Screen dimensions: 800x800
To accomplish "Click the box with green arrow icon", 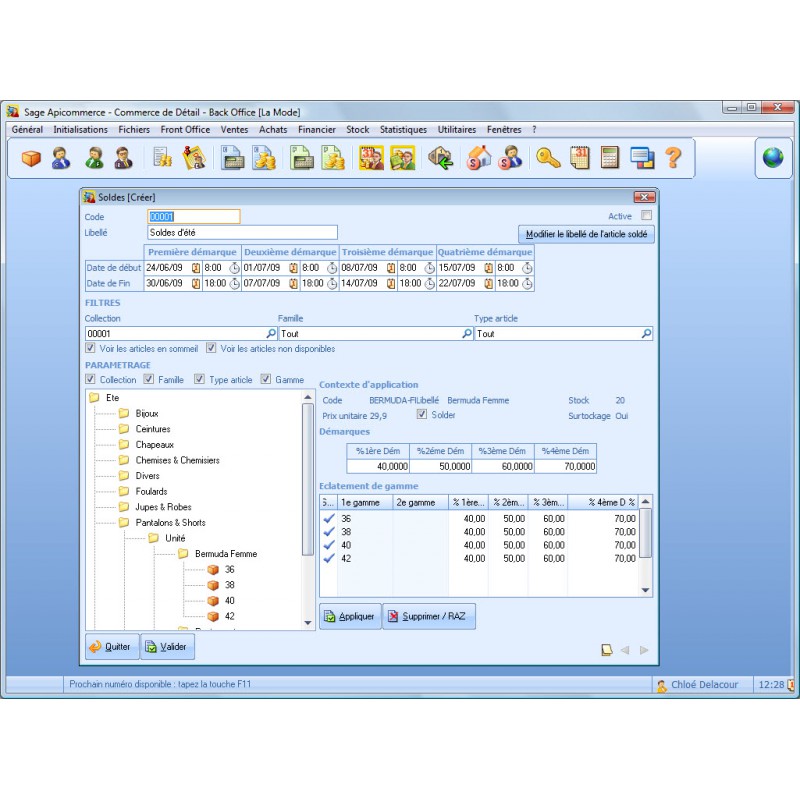I will [441, 158].
